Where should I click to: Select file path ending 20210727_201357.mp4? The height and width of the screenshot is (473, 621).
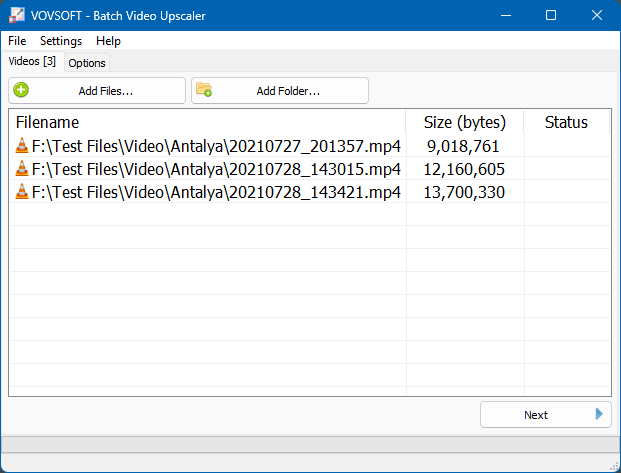216,146
